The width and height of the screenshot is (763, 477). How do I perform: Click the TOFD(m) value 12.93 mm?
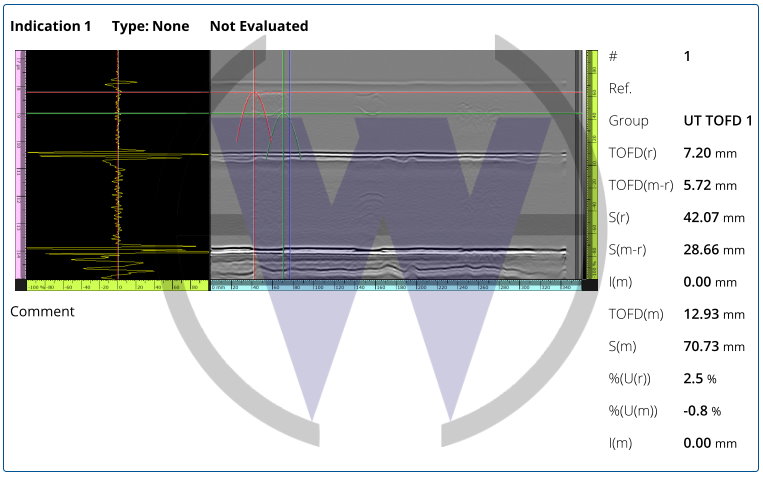tap(714, 314)
